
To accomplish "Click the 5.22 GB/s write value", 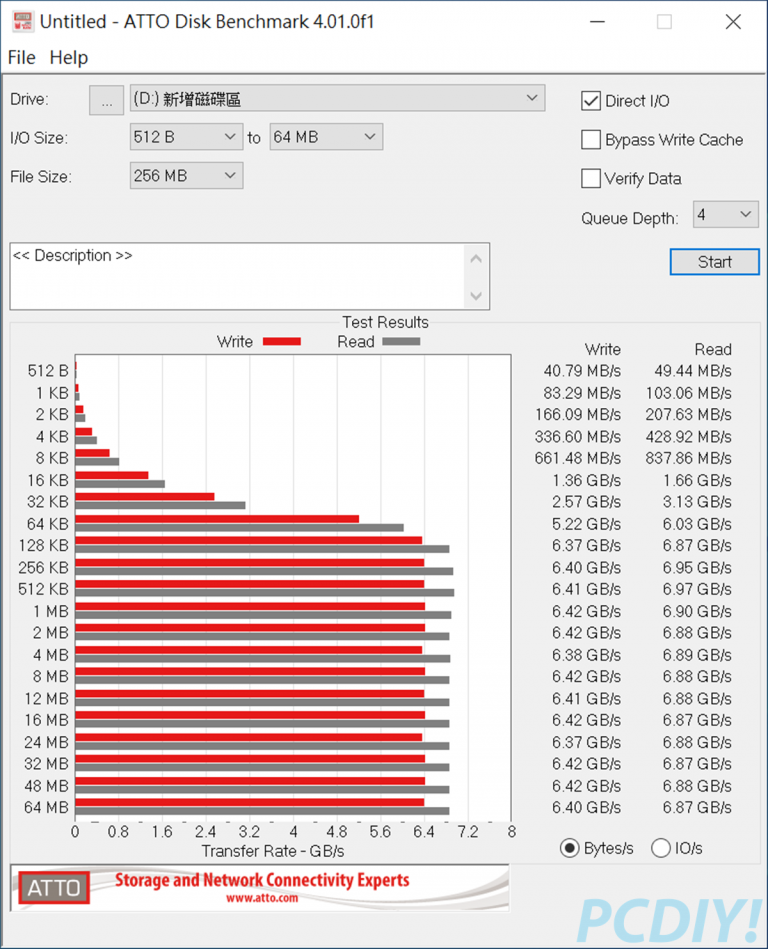I will (586, 524).
